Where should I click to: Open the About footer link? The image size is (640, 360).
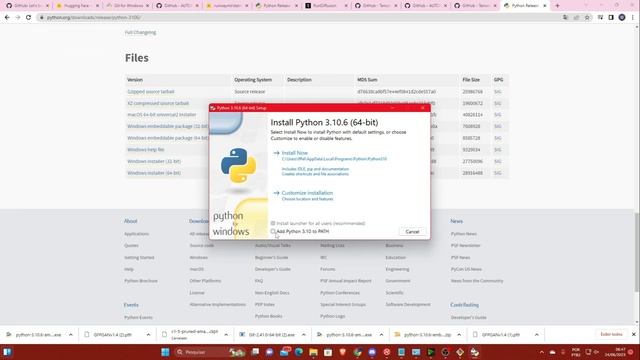coord(131,221)
